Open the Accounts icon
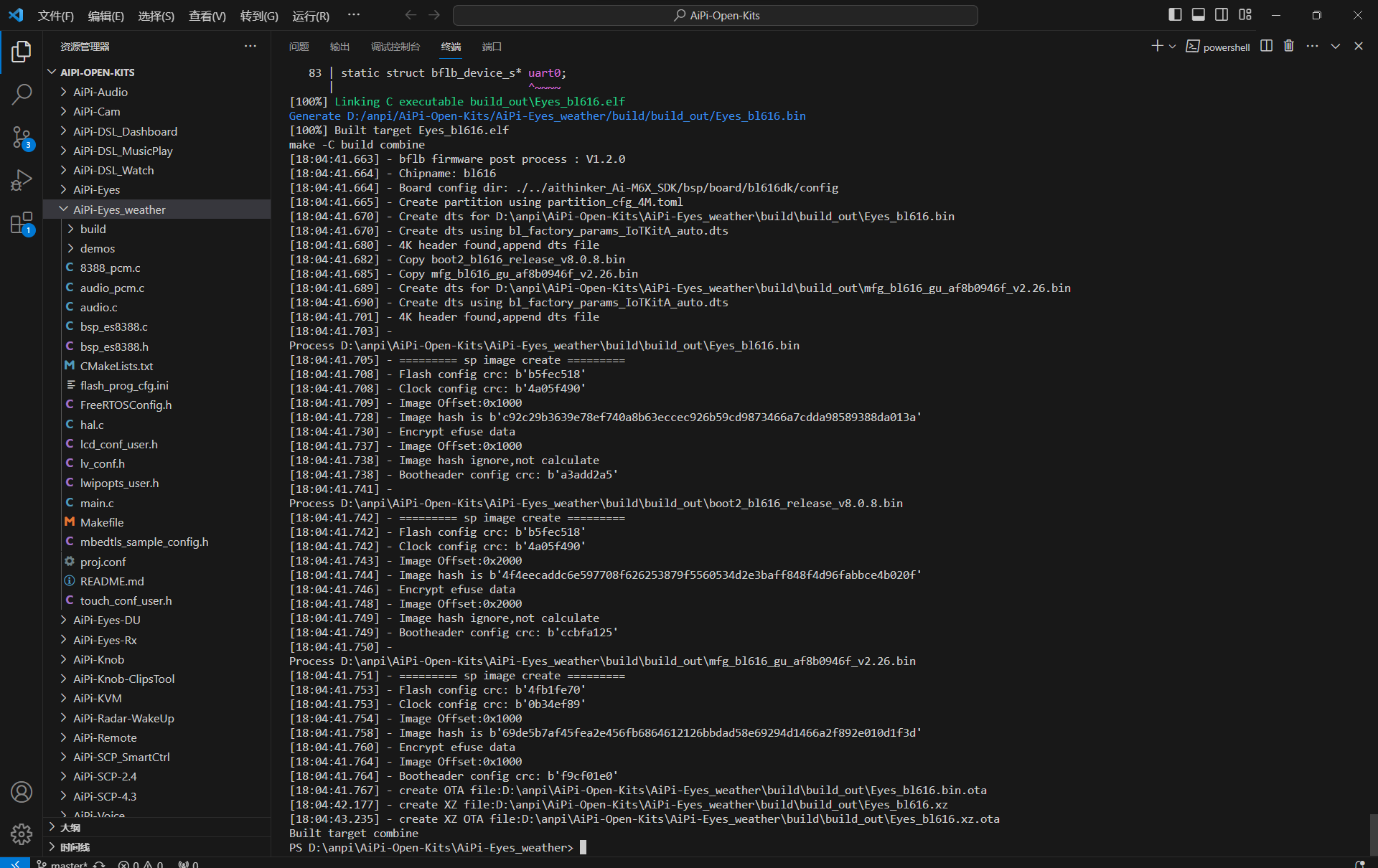 [22, 792]
